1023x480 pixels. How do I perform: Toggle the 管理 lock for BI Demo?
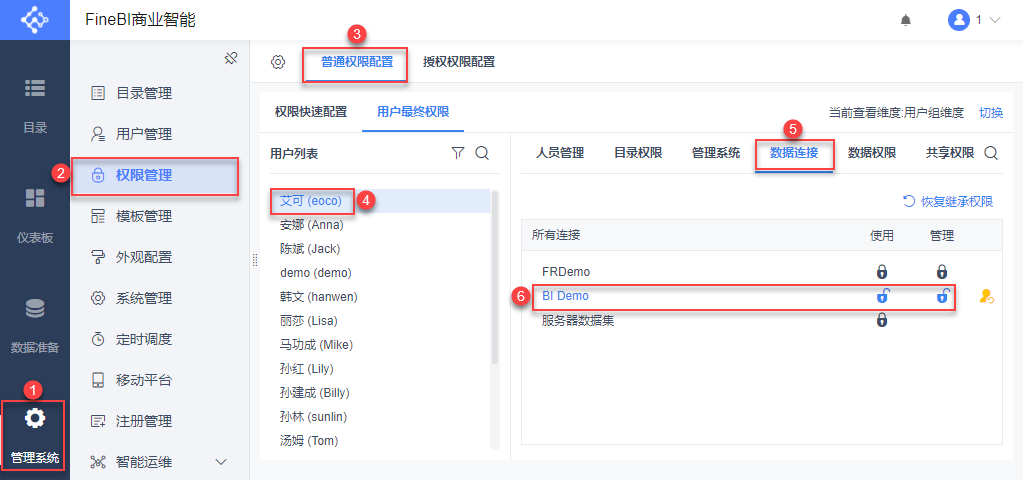click(942, 296)
